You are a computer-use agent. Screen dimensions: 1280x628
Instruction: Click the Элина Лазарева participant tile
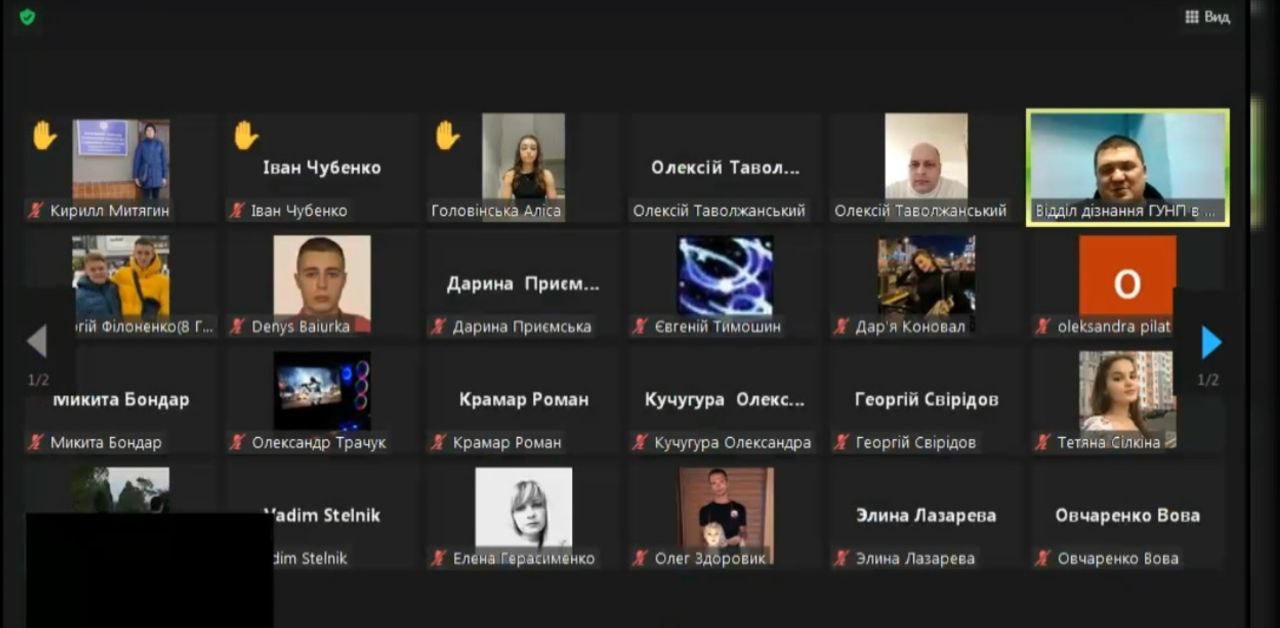926,515
